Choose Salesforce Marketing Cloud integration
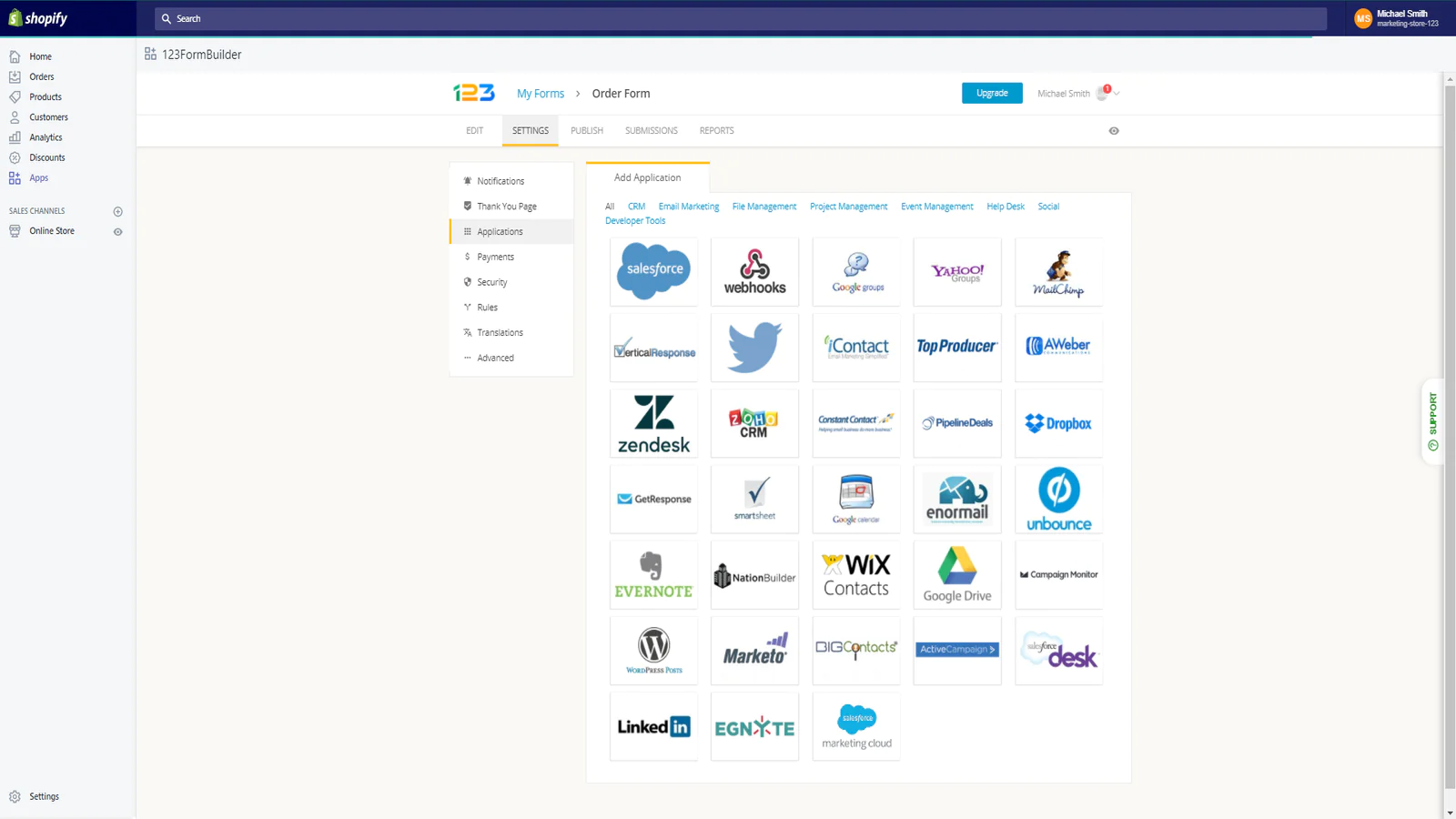 [856, 726]
